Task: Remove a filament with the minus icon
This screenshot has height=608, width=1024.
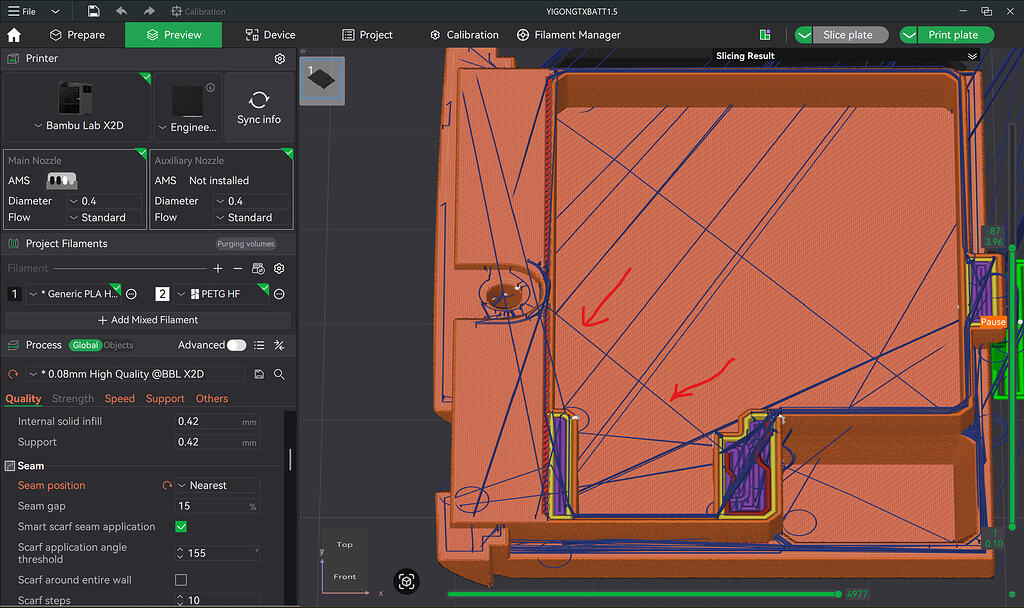Action: [238, 268]
